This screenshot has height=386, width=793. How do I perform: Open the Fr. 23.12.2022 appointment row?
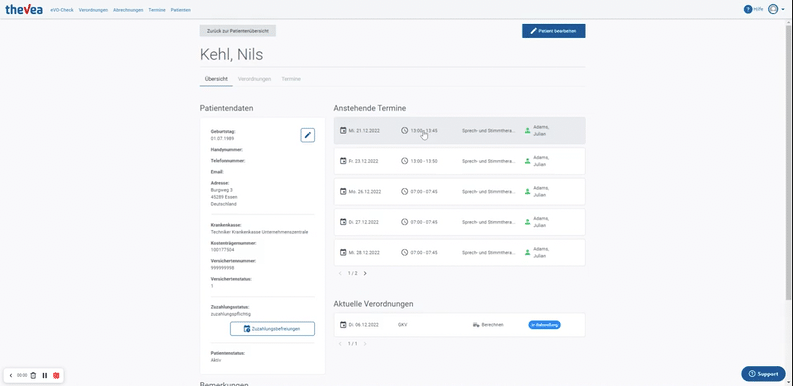click(459, 161)
